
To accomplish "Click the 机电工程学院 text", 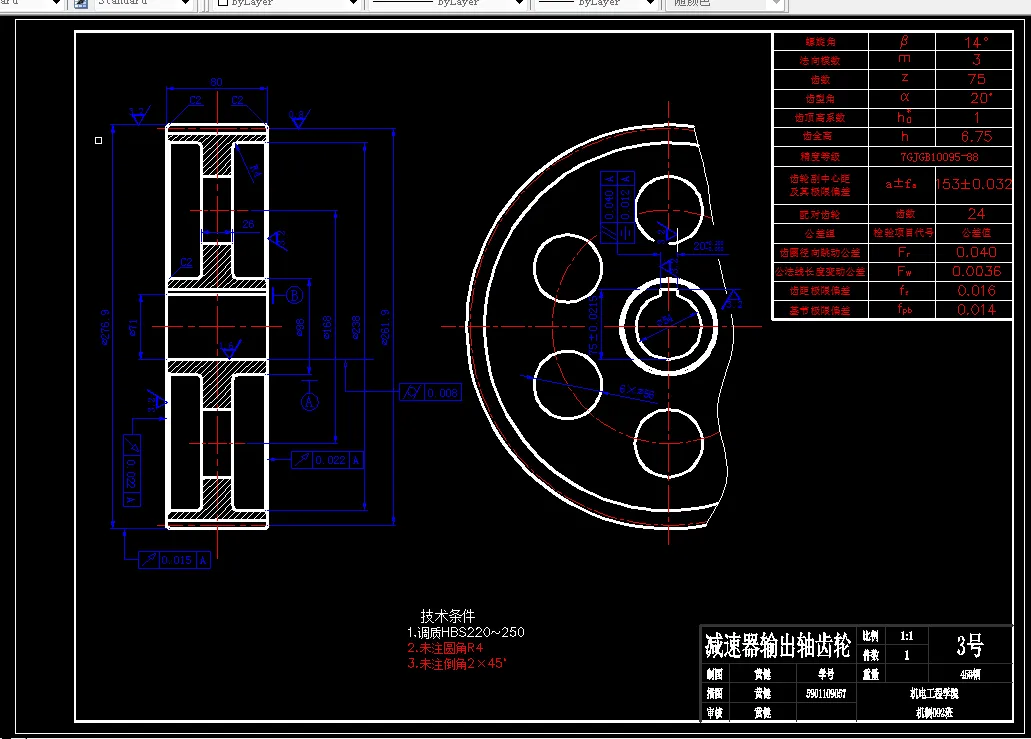I will click(934, 693).
